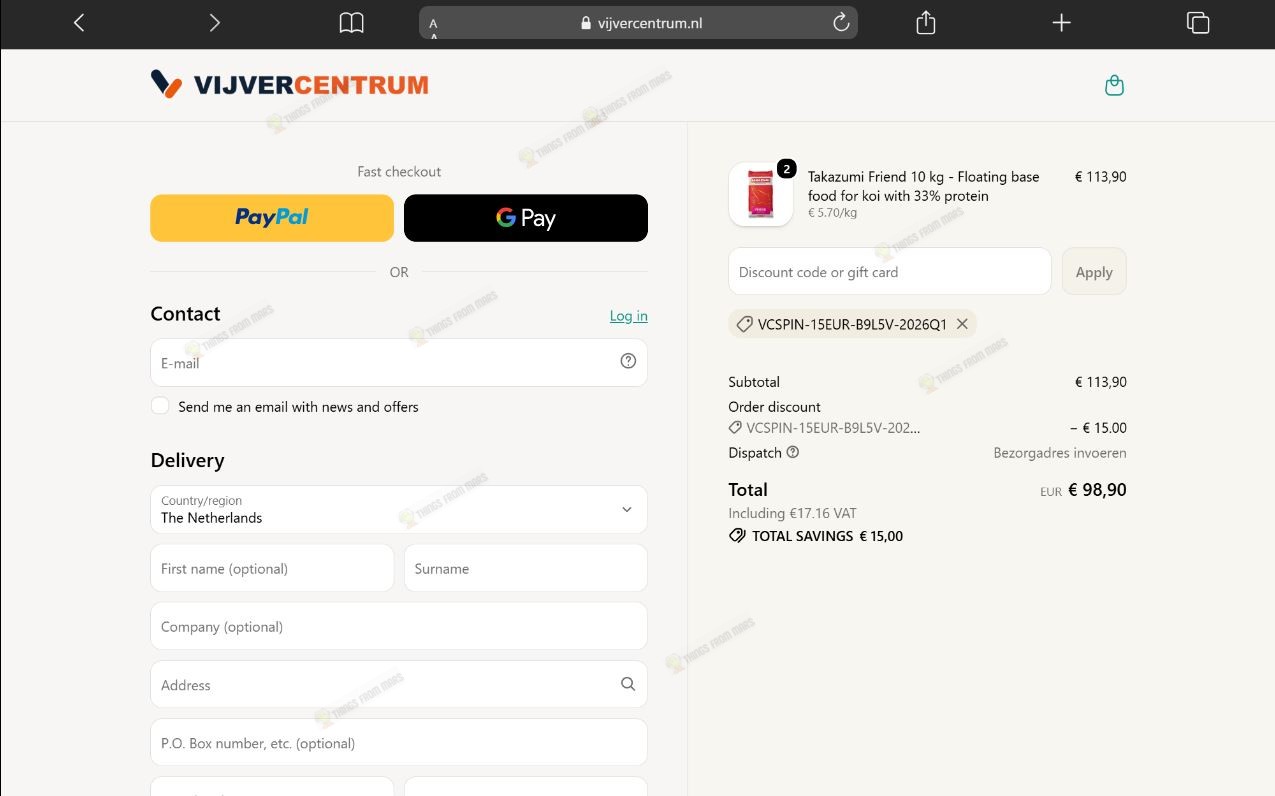Follow the Log in link
This screenshot has width=1275, height=796.
pos(629,316)
